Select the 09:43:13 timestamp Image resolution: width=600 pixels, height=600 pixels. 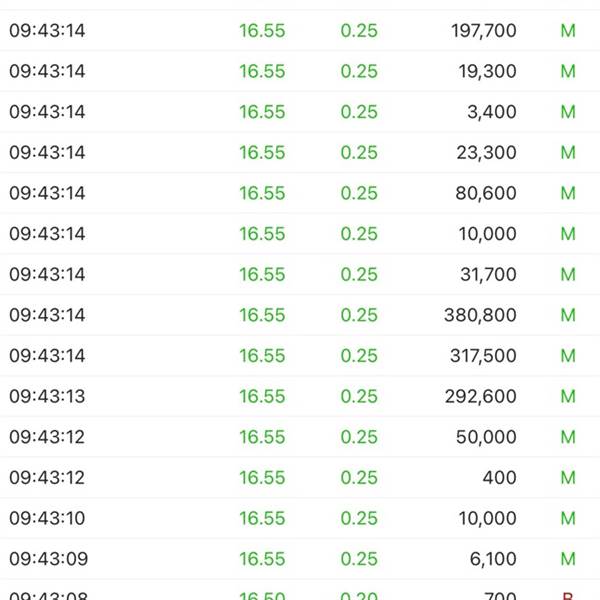(x=47, y=397)
